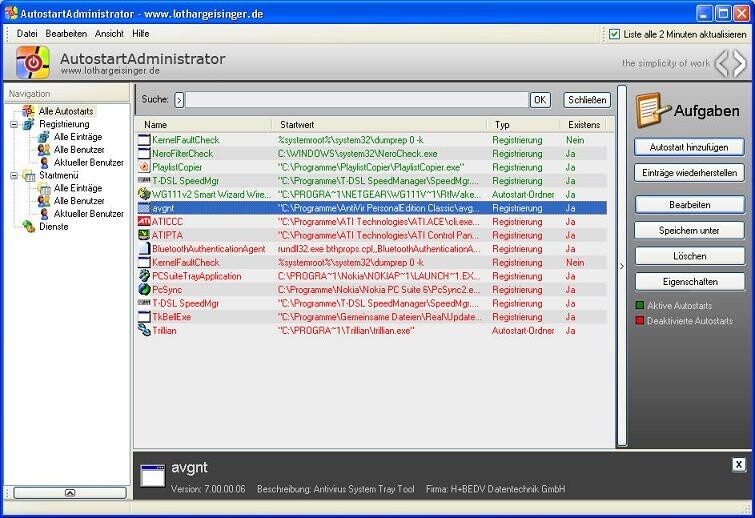Screen dimensions: 755x518
Task: Click the avgnt row icon
Action: coord(144,208)
